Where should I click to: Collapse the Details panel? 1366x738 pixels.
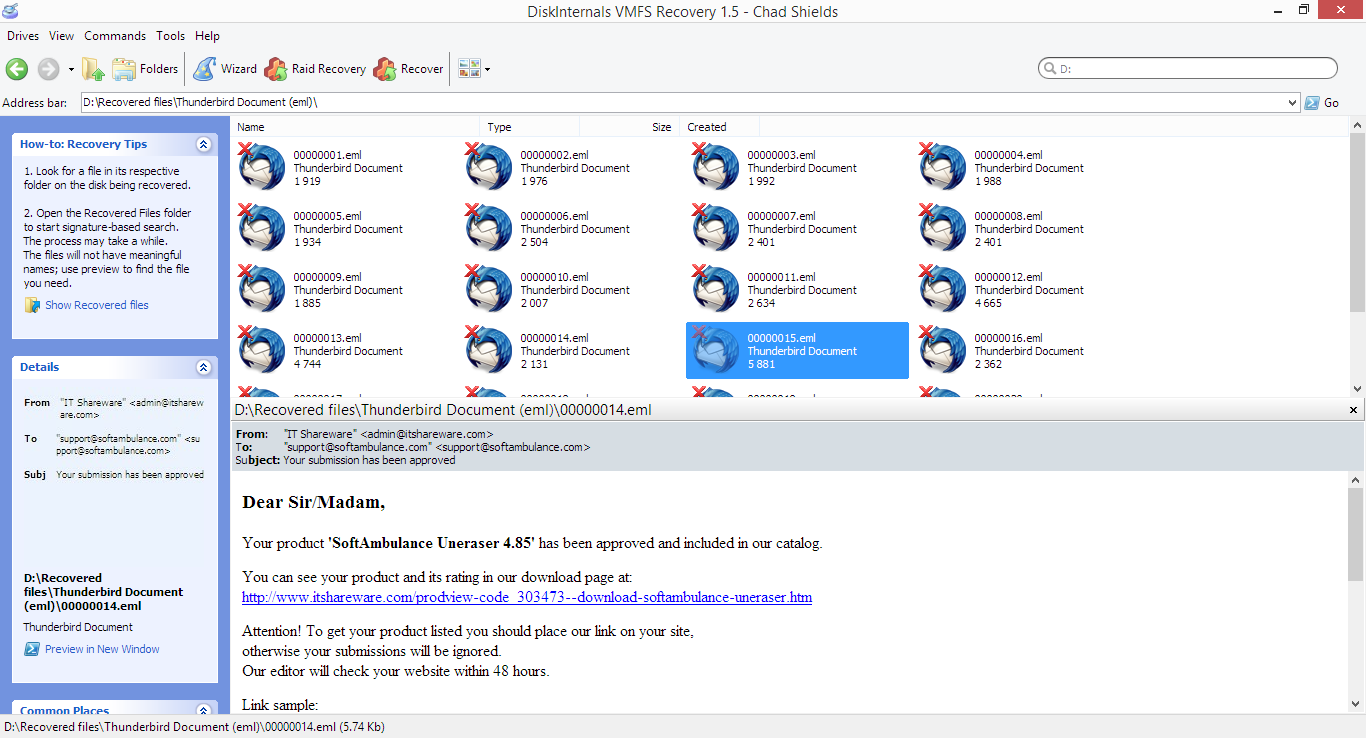click(x=204, y=367)
